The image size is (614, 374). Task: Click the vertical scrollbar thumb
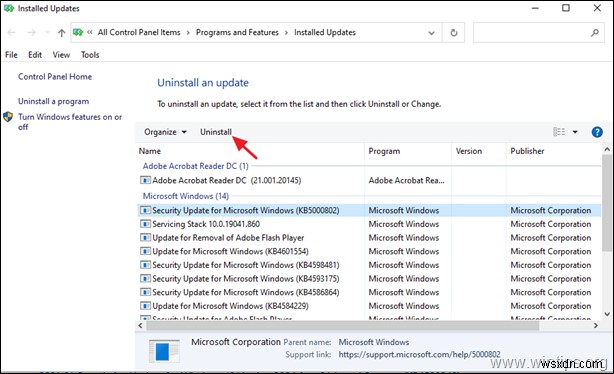pos(607,203)
